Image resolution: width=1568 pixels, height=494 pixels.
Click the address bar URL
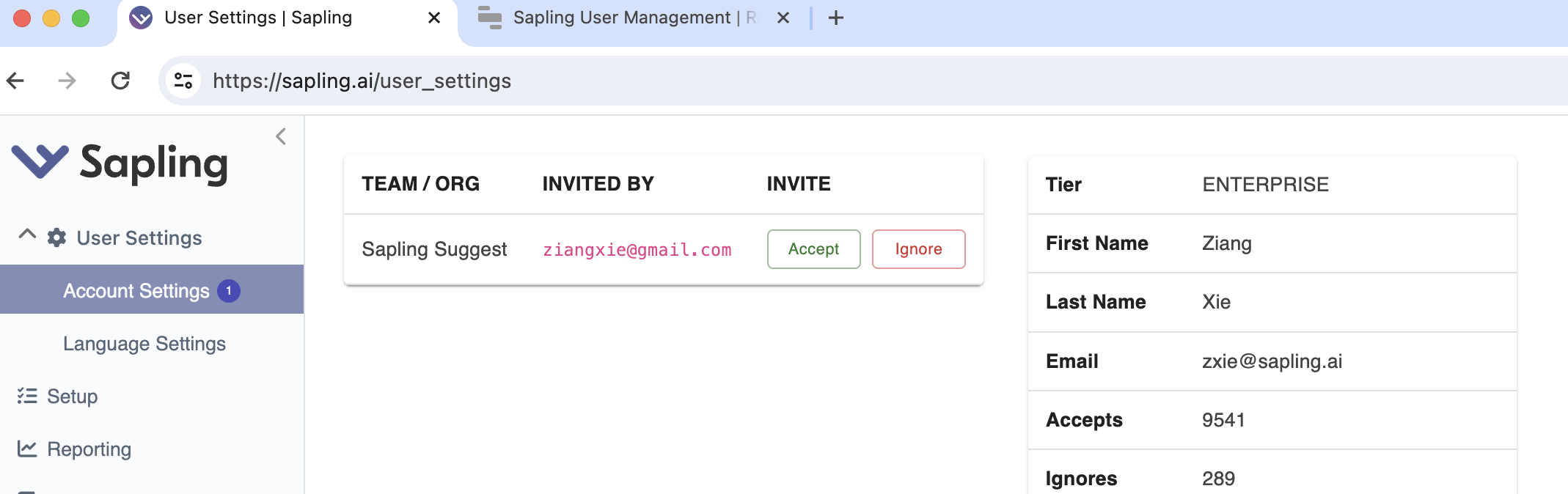click(362, 81)
